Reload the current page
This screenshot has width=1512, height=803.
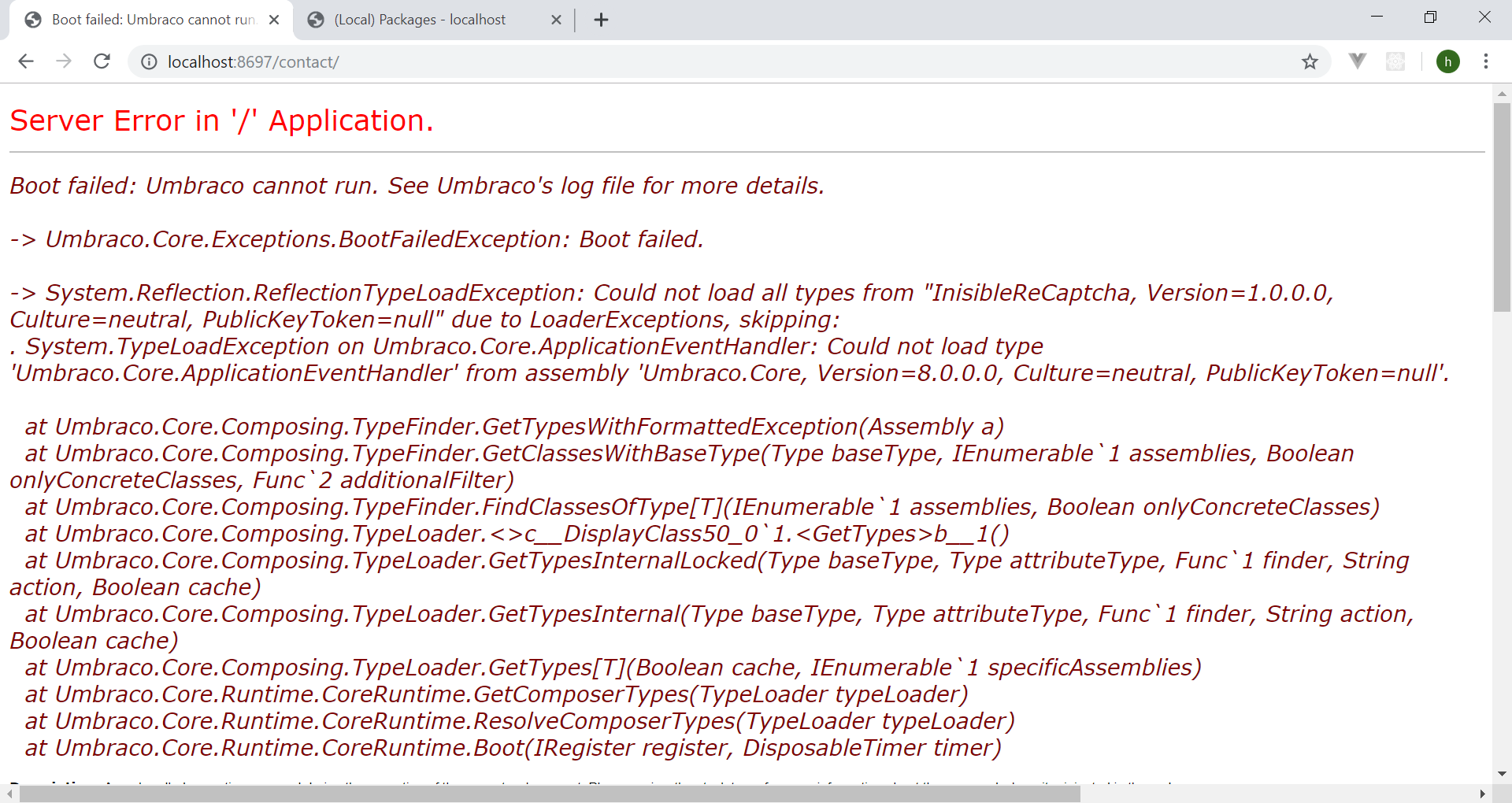(102, 61)
